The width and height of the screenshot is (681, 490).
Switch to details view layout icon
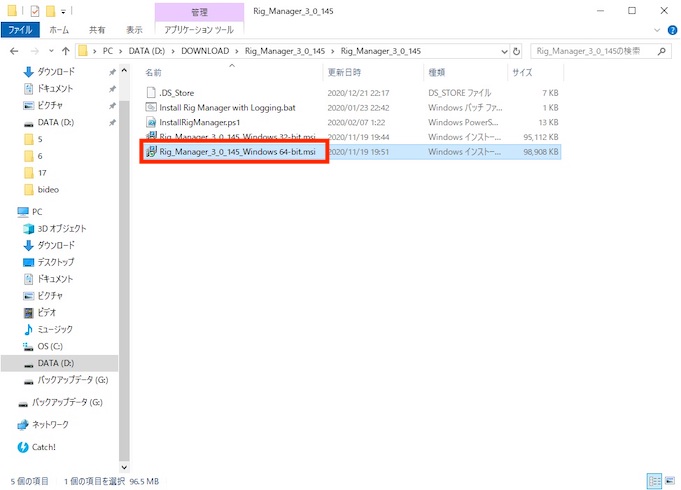tap(654, 481)
